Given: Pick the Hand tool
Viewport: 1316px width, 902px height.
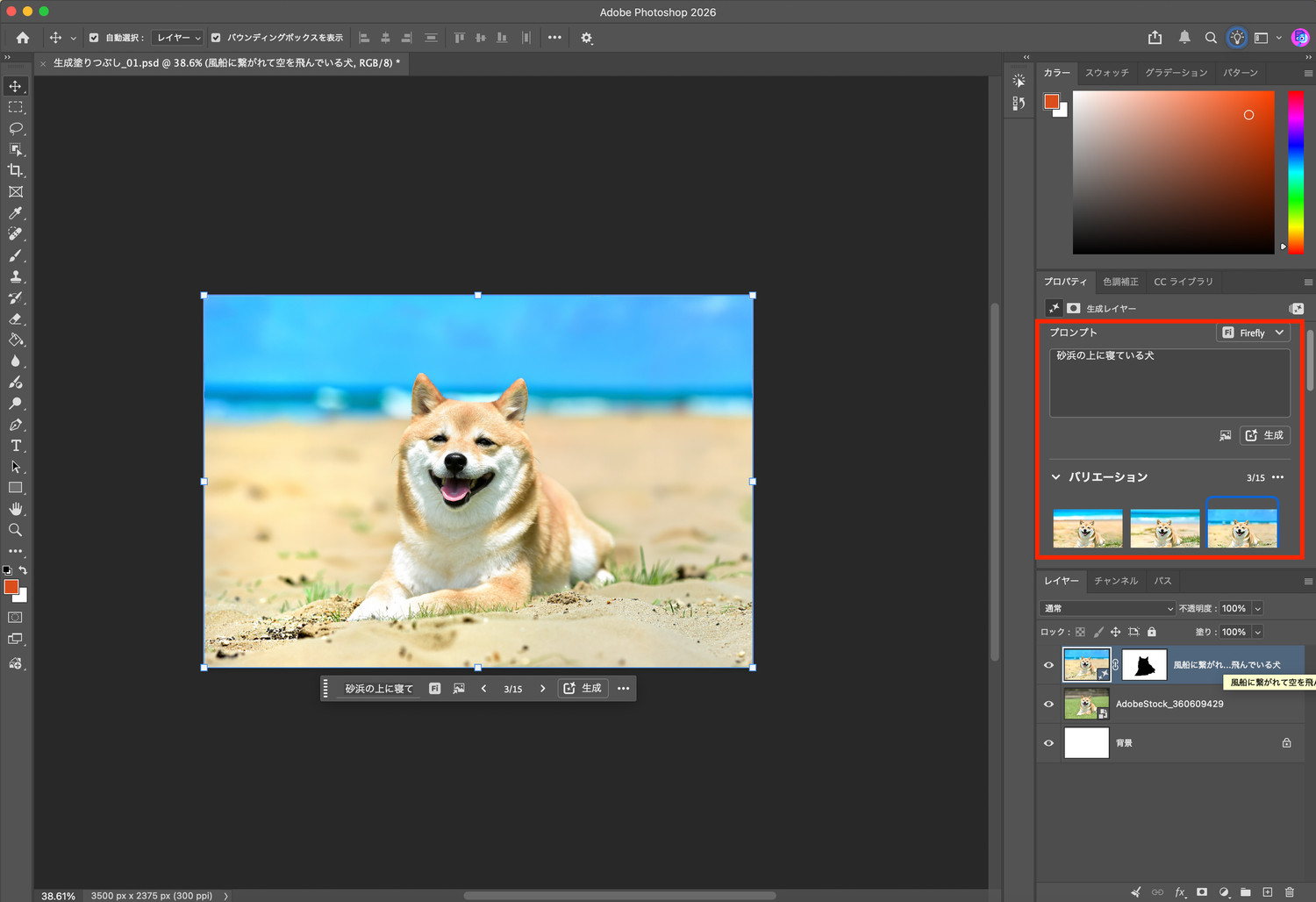Looking at the screenshot, I should pos(16,509).
